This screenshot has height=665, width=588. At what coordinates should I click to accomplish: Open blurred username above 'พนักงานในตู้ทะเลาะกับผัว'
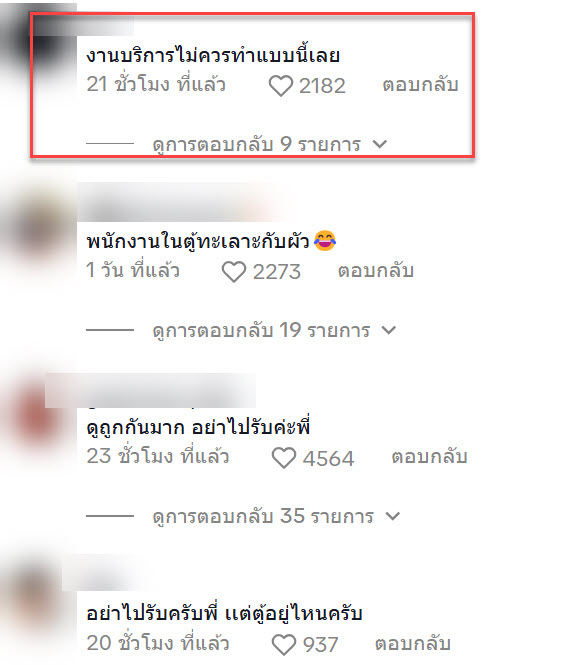click(x=178, y=202)
